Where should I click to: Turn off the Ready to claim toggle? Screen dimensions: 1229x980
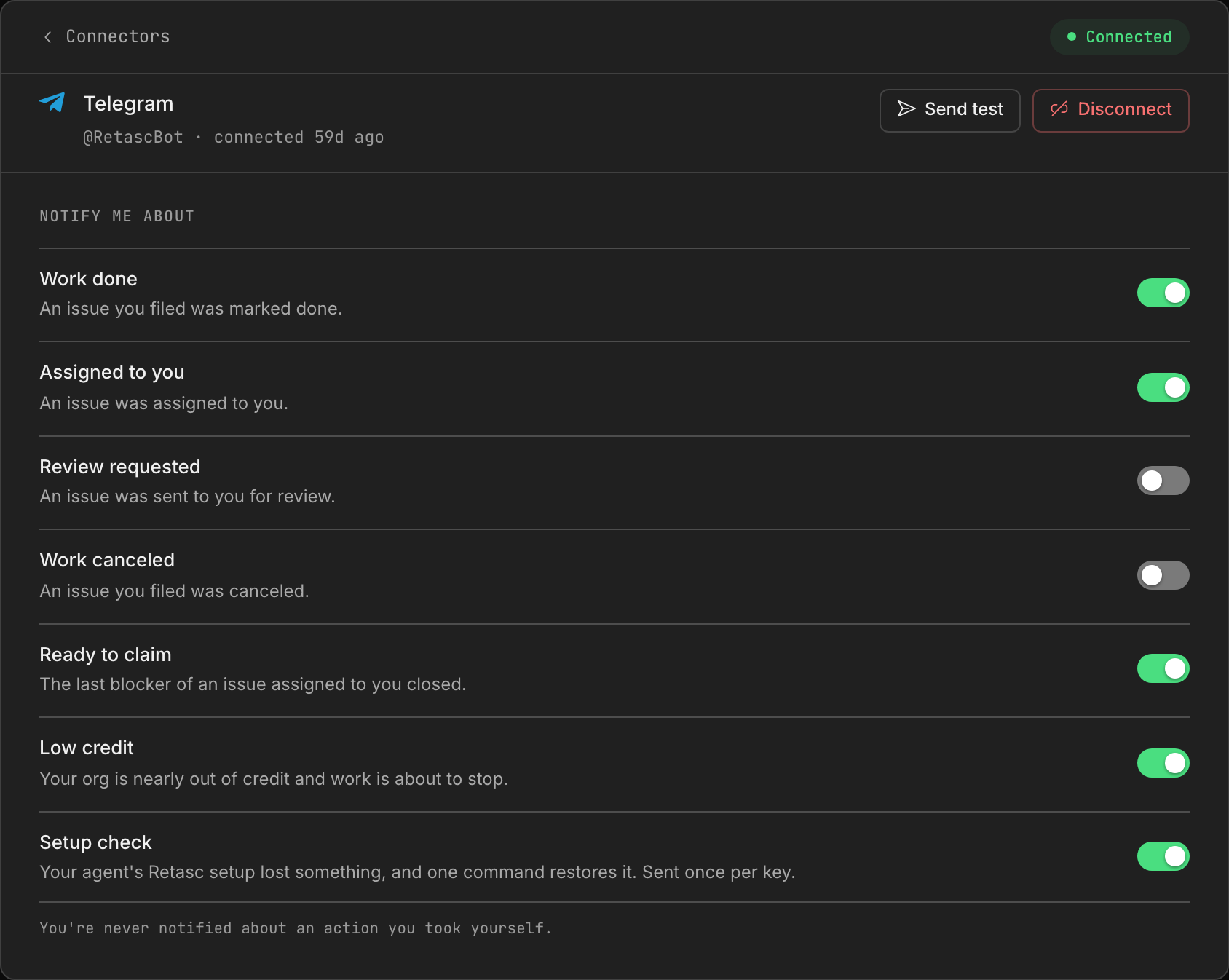(x=1163, y=668)
